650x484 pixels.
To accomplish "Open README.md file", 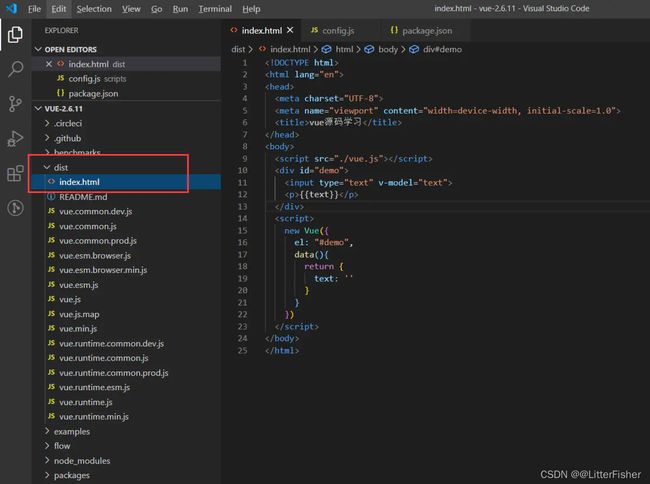I will click(x=83, y=197).
